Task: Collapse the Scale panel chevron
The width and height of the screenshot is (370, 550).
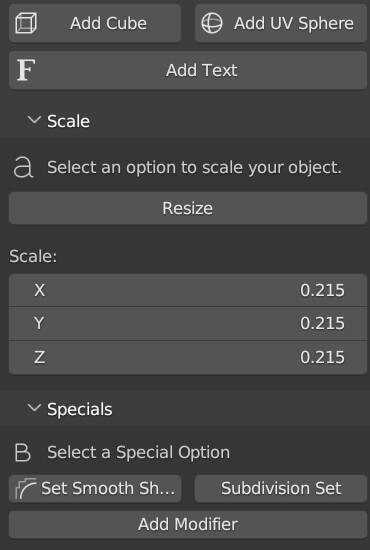Action: click(34, 120)
